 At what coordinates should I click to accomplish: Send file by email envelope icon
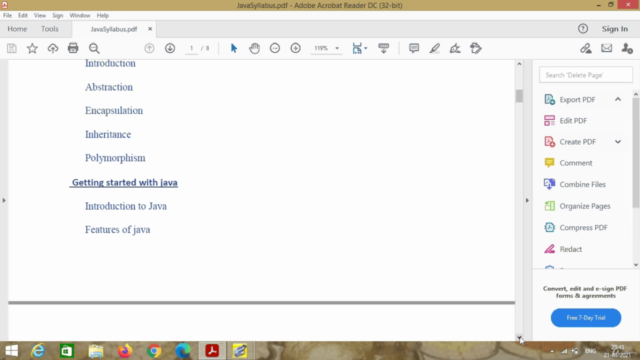[x=607, y=48]
